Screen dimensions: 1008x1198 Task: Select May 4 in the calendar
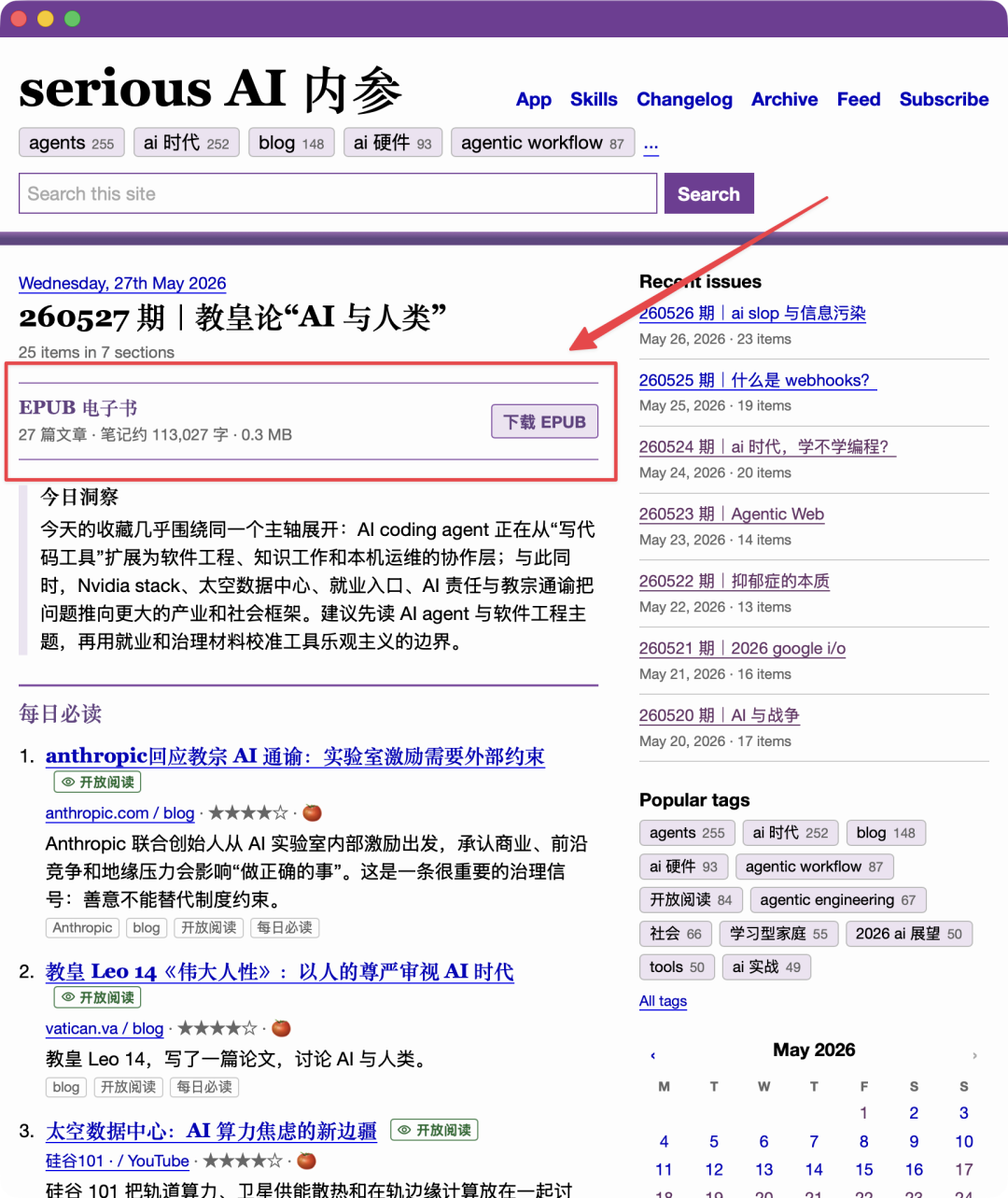pyautogui.click(x=664, y=1141)
